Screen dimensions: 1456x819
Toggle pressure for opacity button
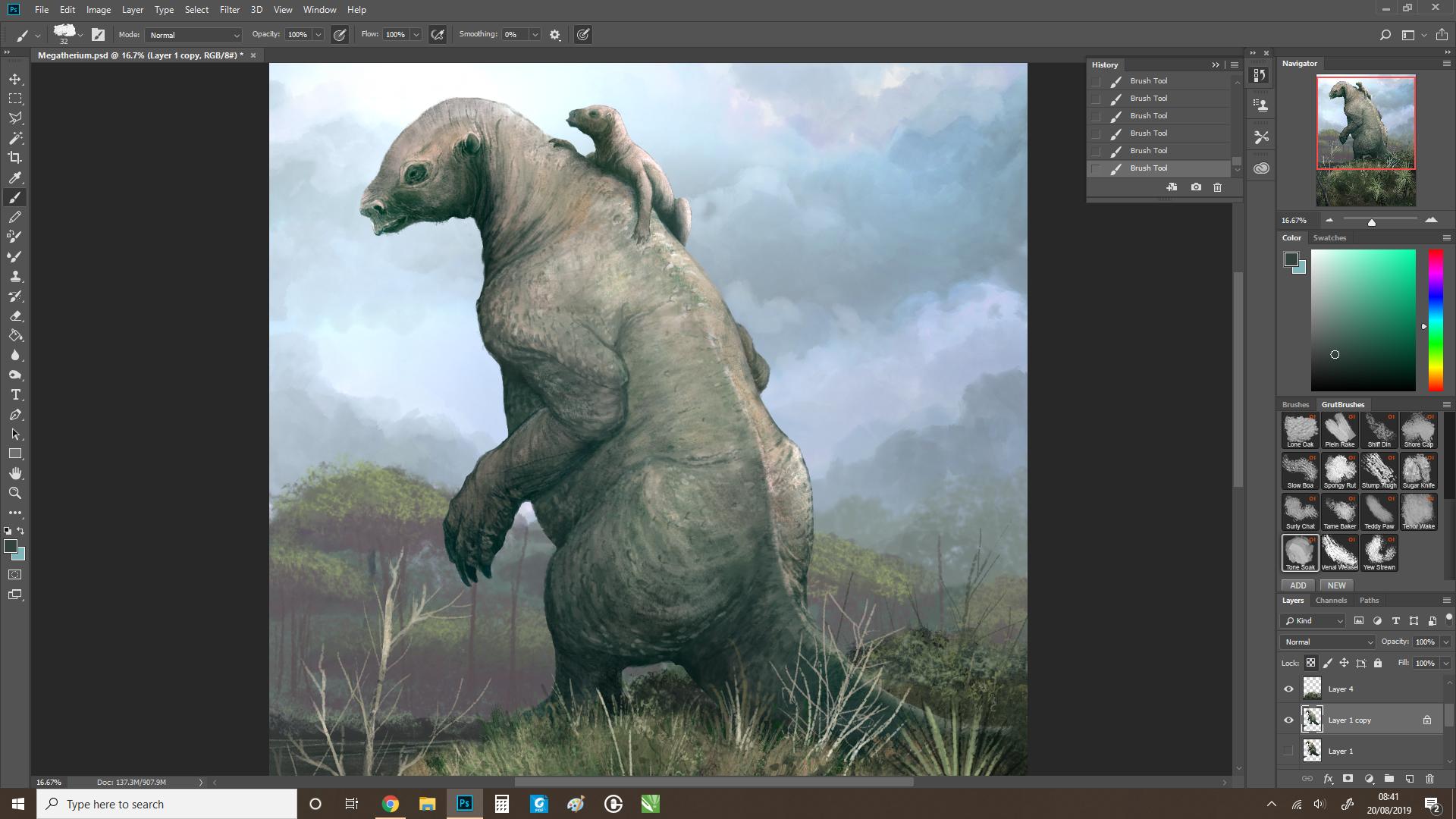click(x=340, y=35)
